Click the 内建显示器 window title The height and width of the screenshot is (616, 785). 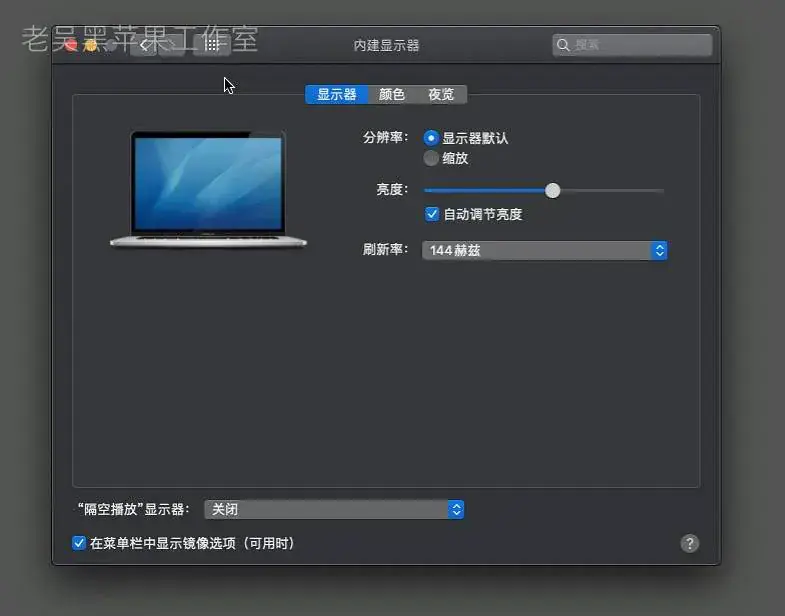pyautogui.click(x=386, y=46)
